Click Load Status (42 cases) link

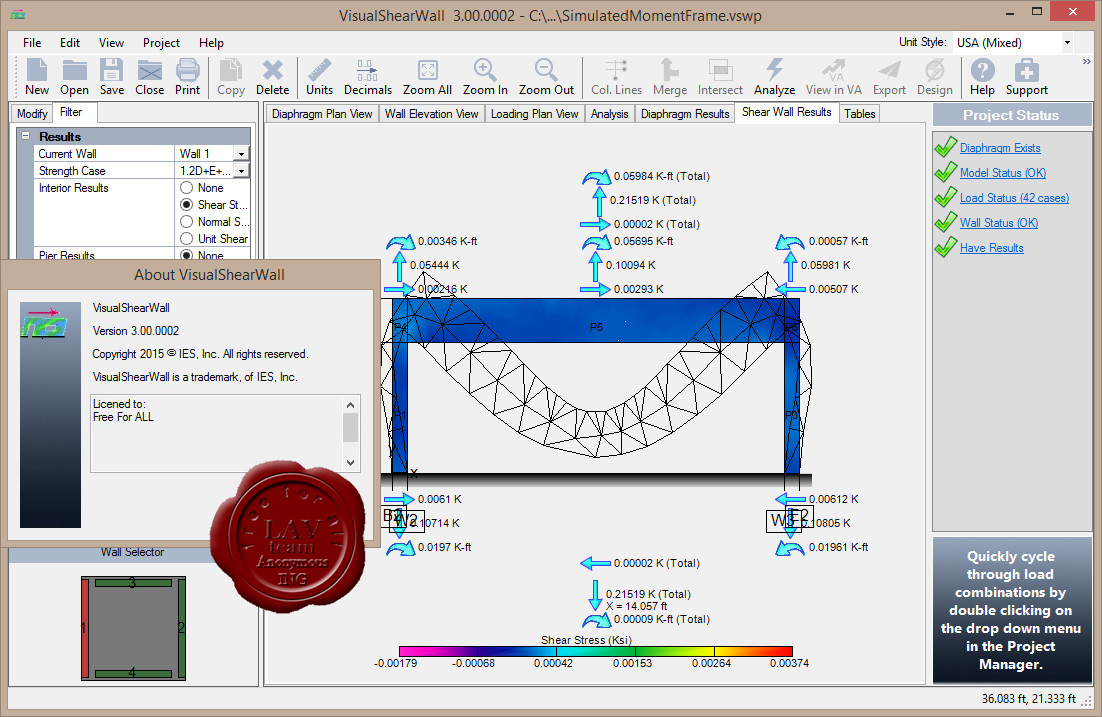1014,198
